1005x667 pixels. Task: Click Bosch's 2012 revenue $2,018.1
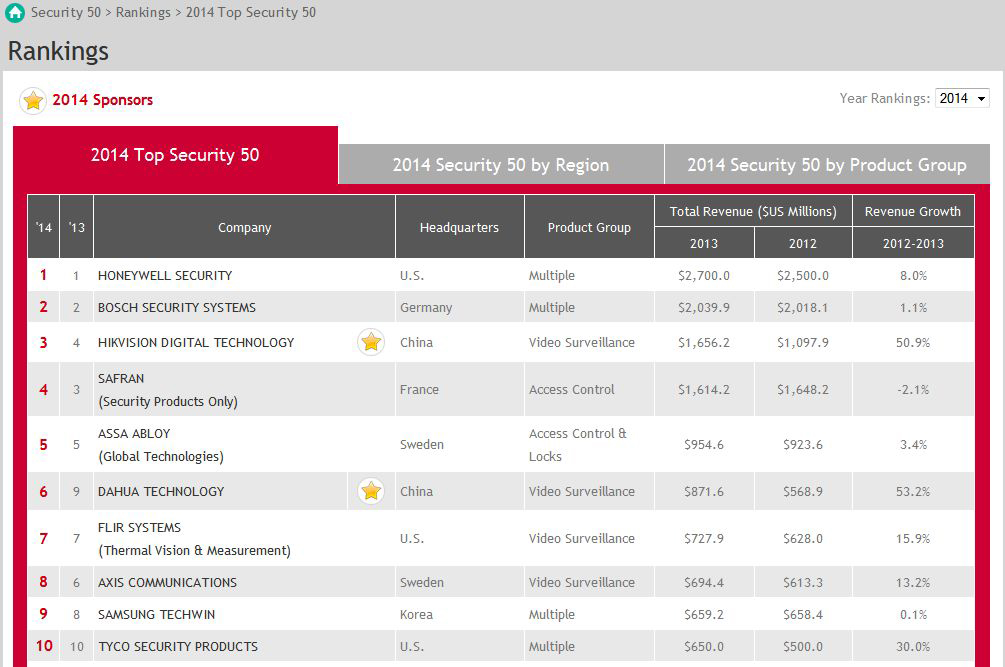802,308
